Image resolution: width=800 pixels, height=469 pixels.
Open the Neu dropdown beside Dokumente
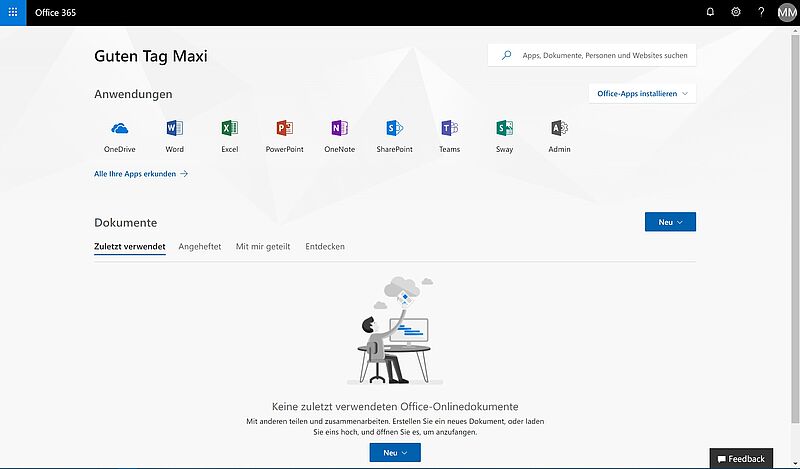(670, 222)
